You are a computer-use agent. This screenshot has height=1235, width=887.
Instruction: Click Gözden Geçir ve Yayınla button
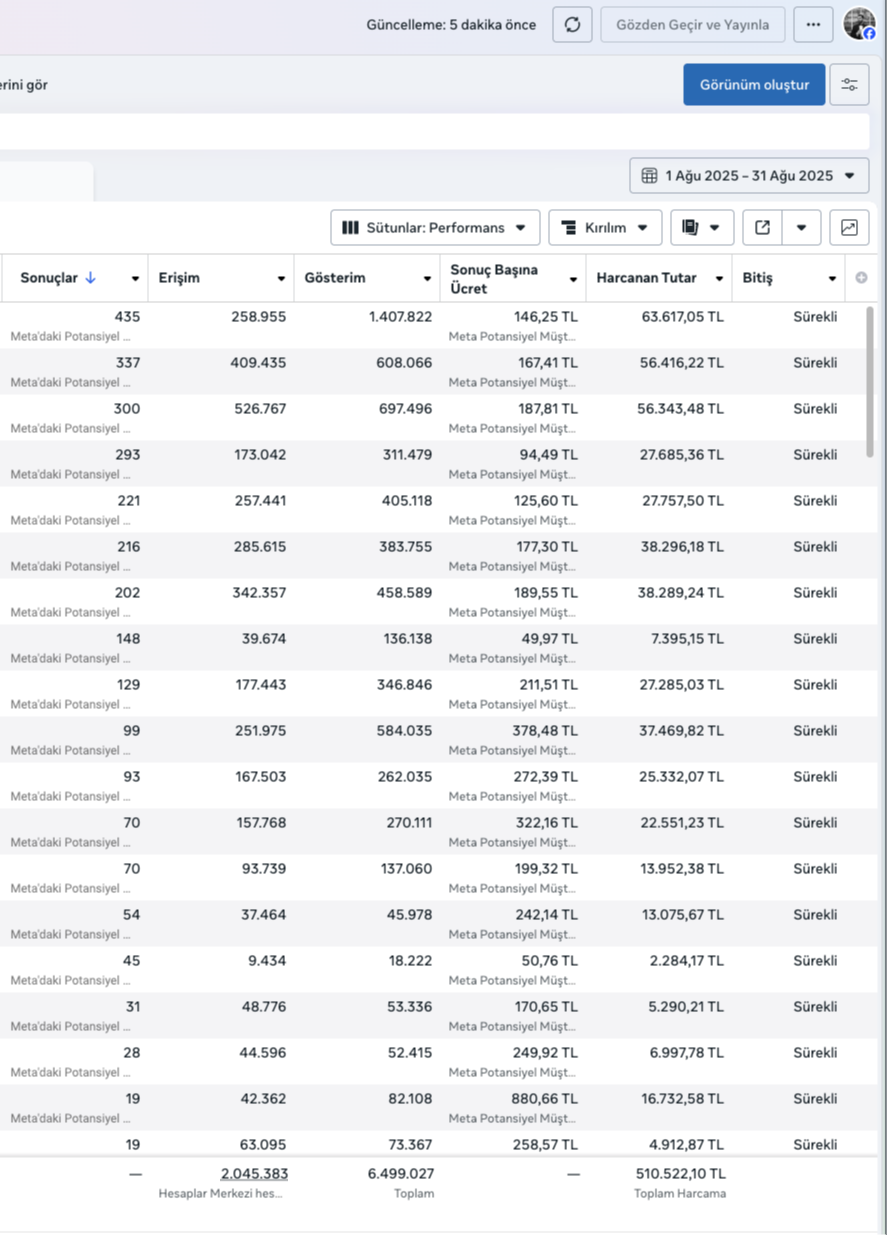(x=692, y=25)
